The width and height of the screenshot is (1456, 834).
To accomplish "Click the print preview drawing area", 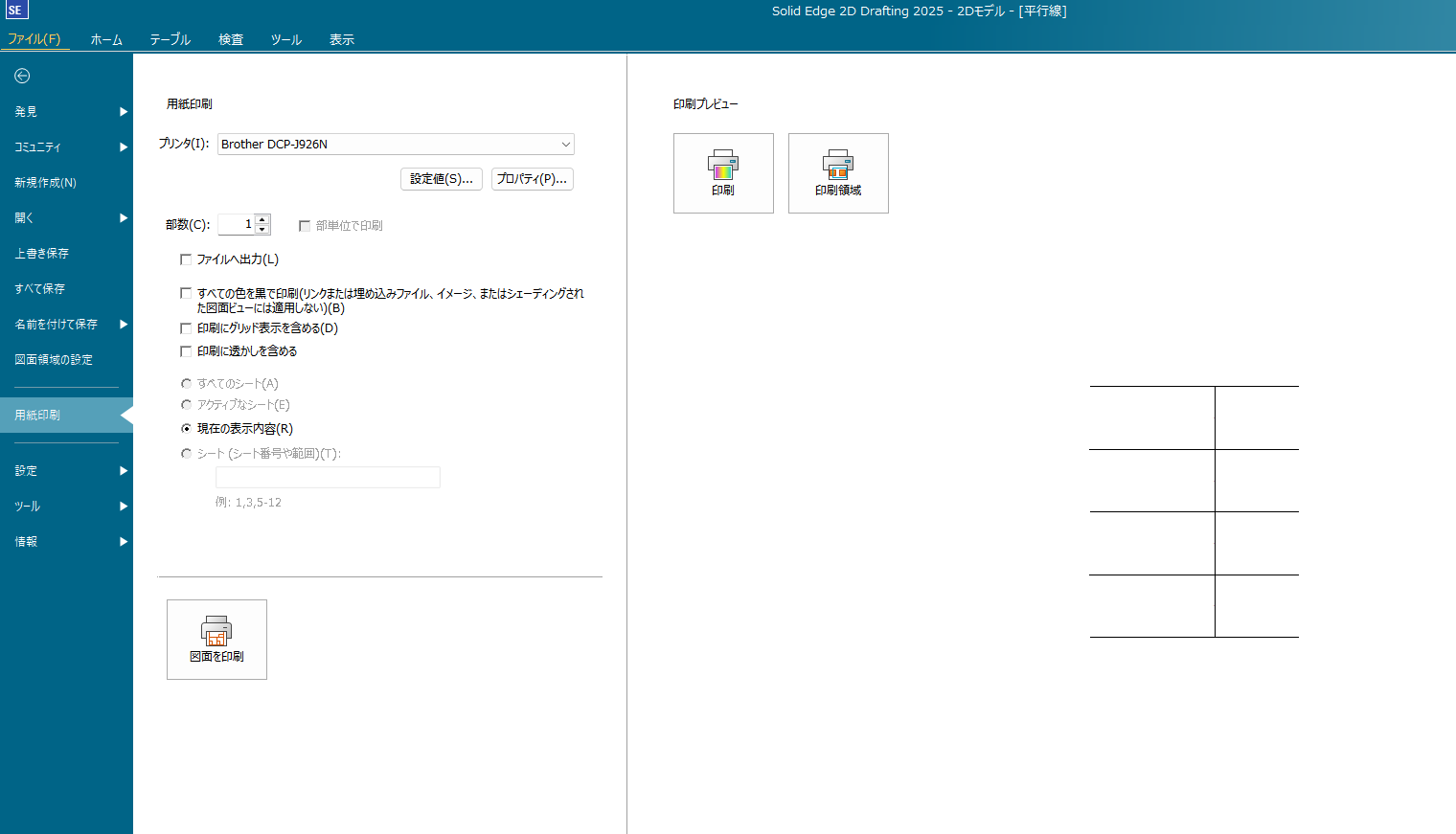I will (x=1194, y=511).
